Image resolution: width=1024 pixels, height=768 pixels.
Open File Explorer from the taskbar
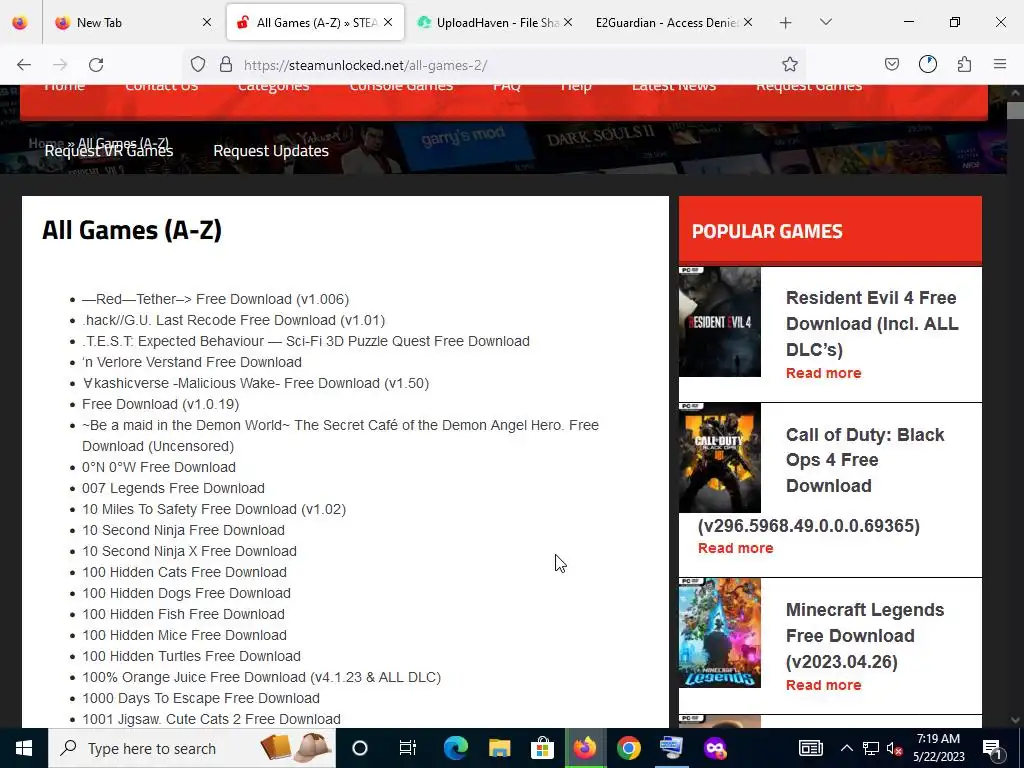pyautogui.click(x=499, y=748)
